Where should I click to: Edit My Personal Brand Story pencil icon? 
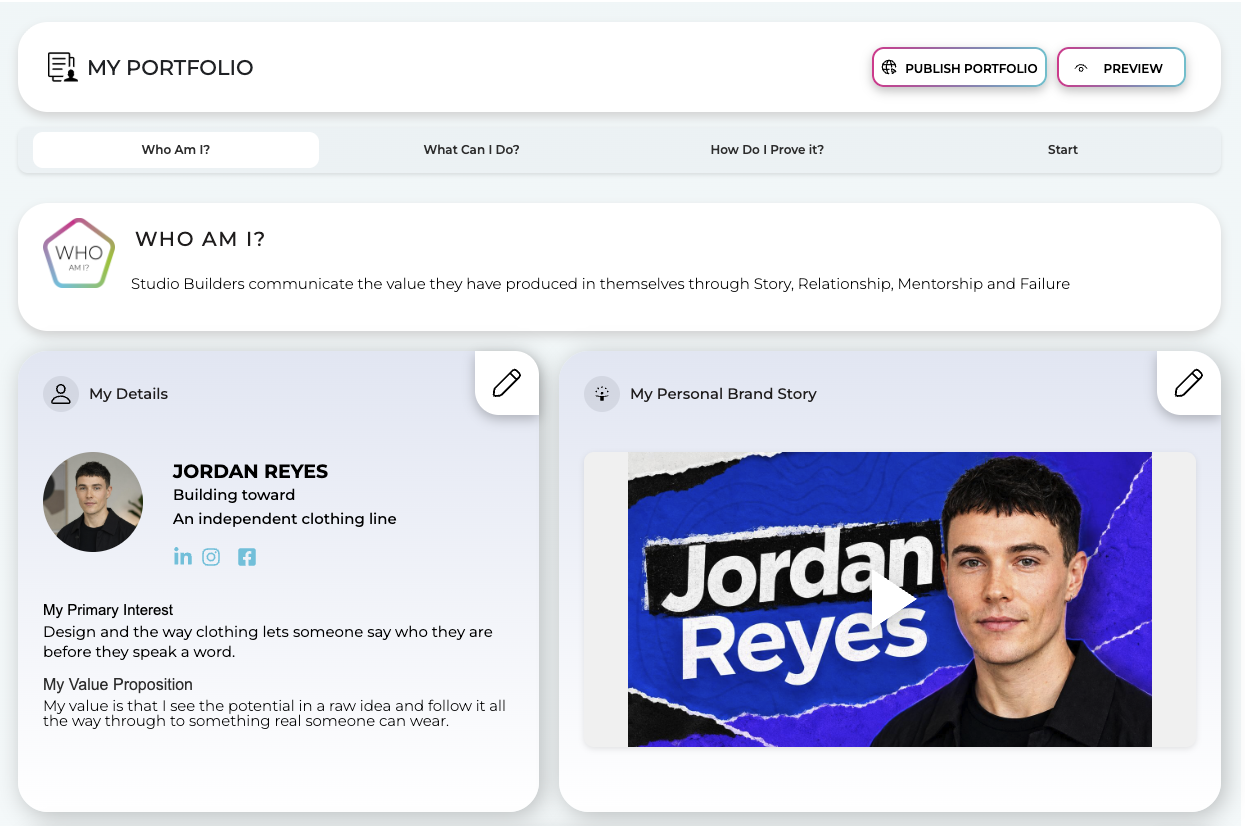click(1189, 383)
